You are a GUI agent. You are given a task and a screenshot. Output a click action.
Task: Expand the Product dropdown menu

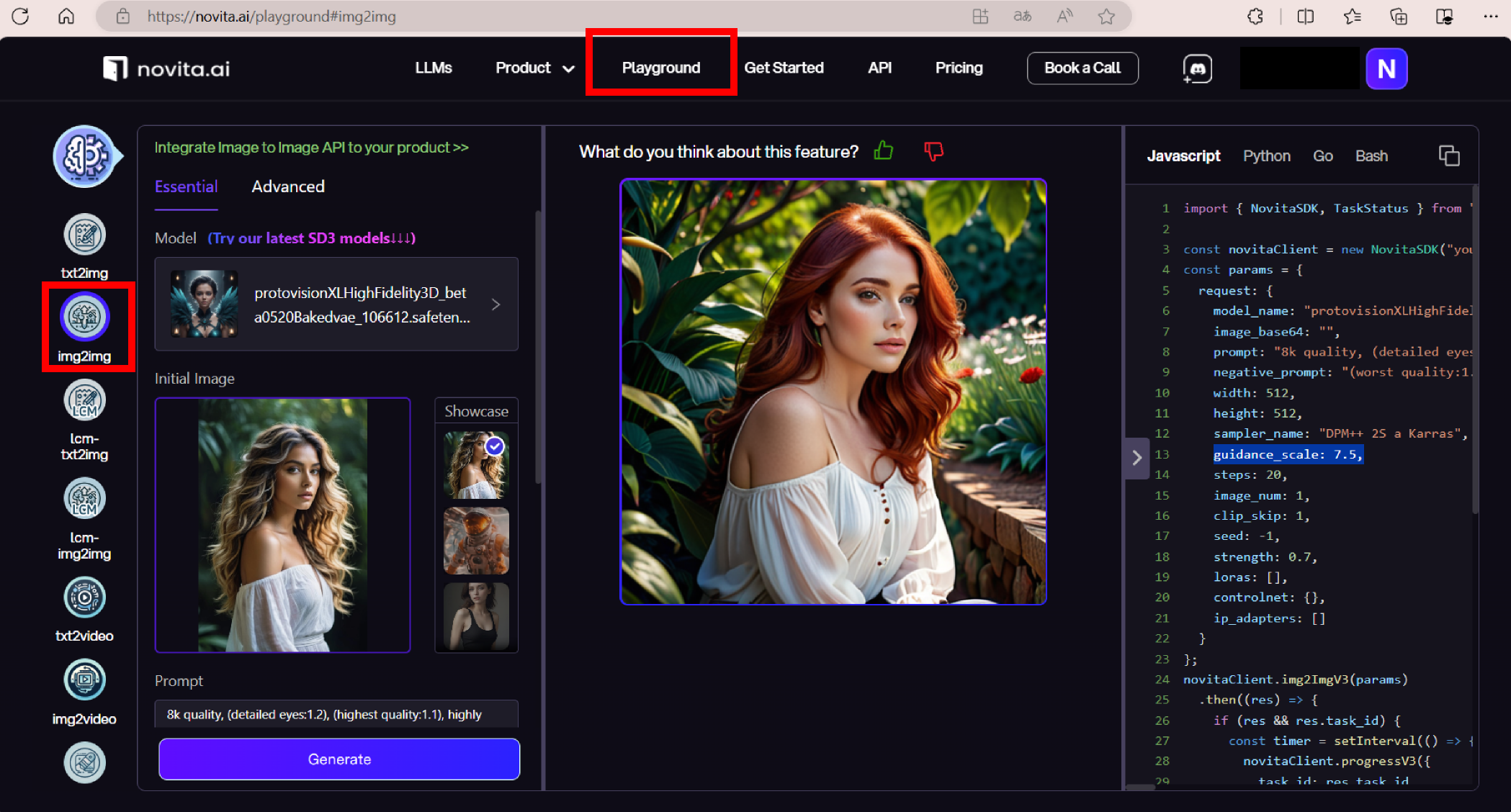534,68
